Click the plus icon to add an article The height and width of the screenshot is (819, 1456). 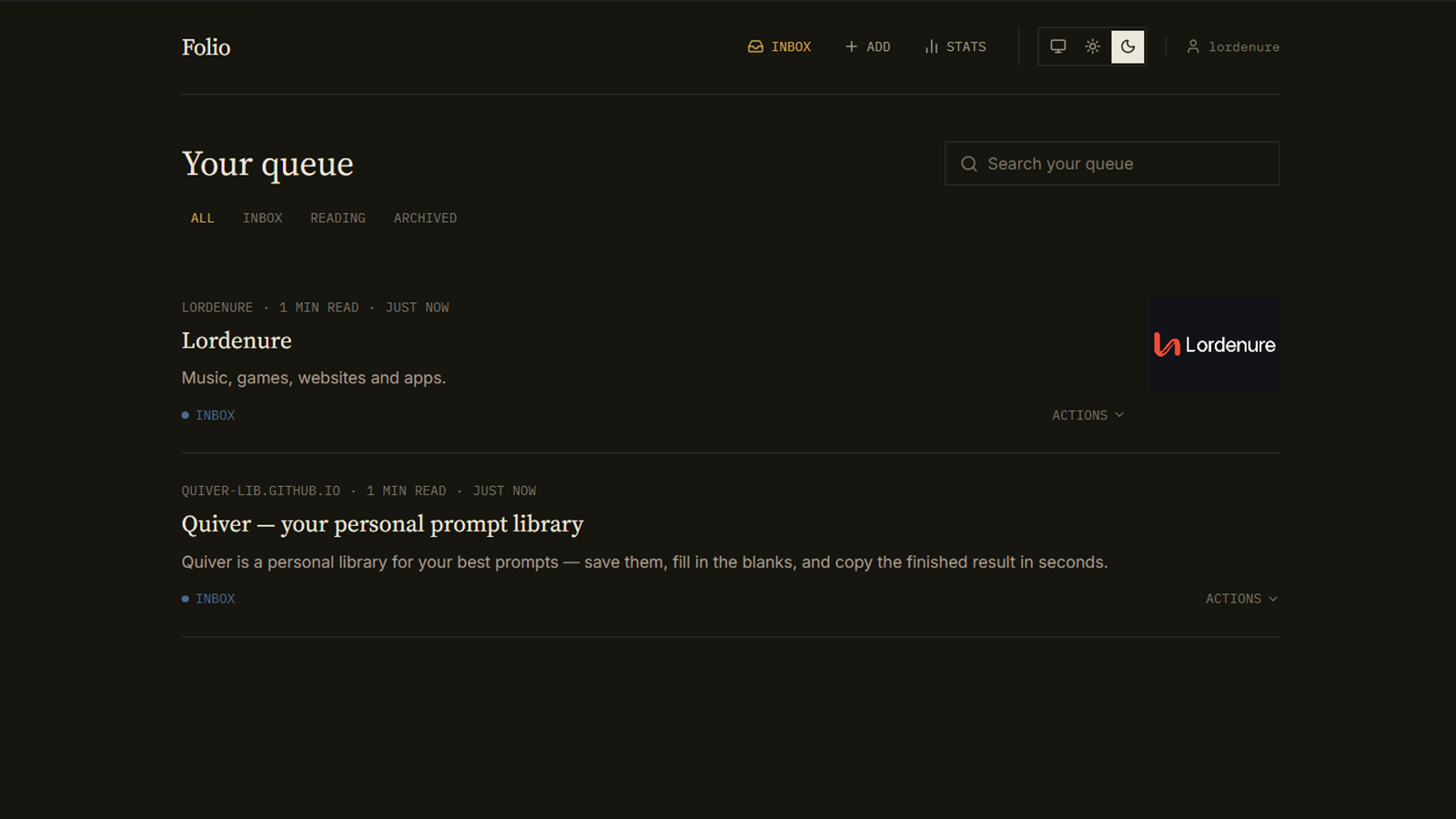[851, 46]
